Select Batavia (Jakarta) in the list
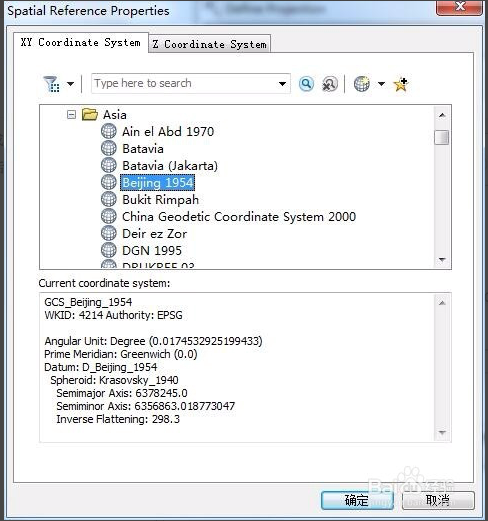 170,166
